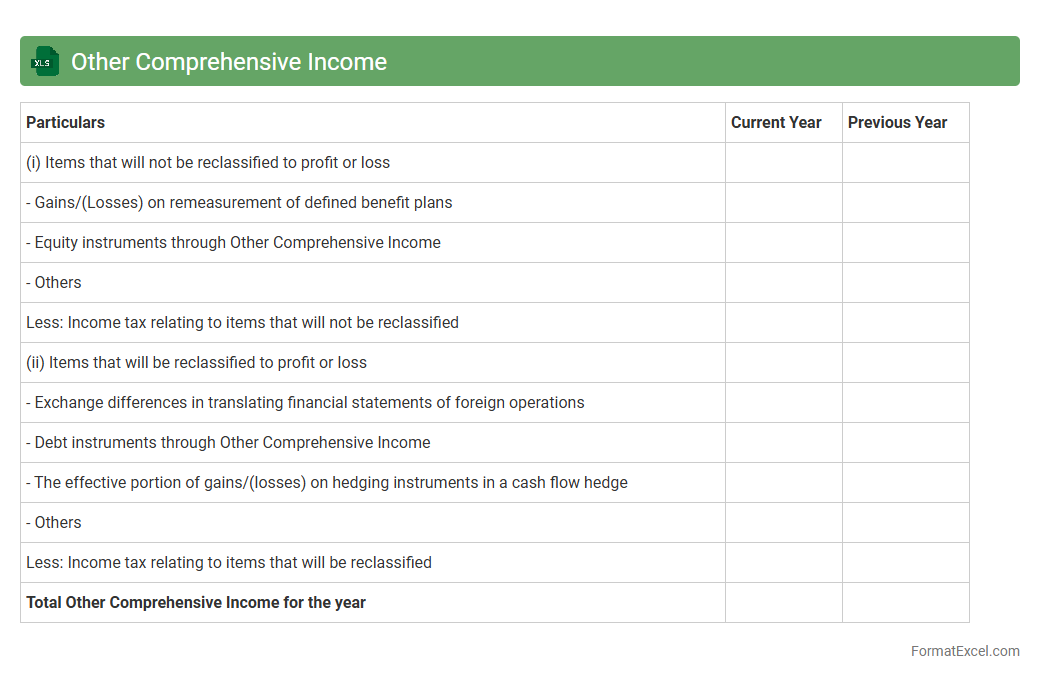This screenshot has height=680, width=1040.
Task: Select the Equity instruments through OCI label
Action: [x=233, y=242]
